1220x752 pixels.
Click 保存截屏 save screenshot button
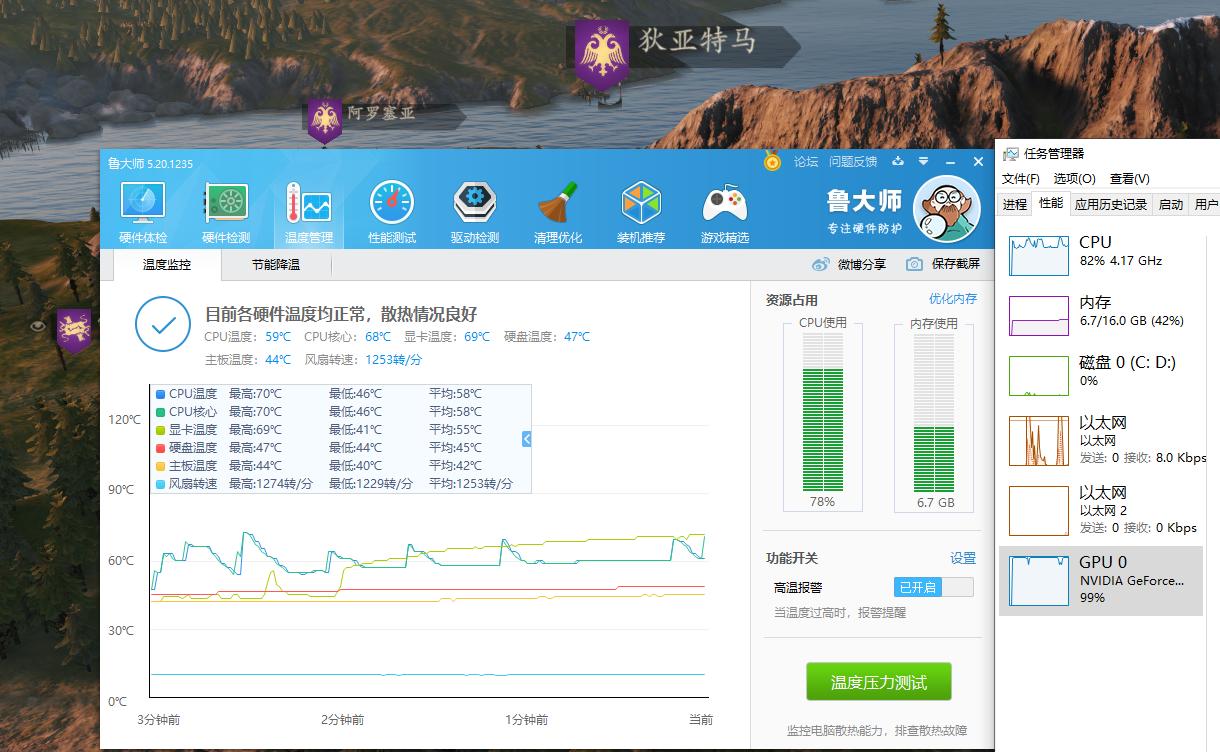(943, 264)
